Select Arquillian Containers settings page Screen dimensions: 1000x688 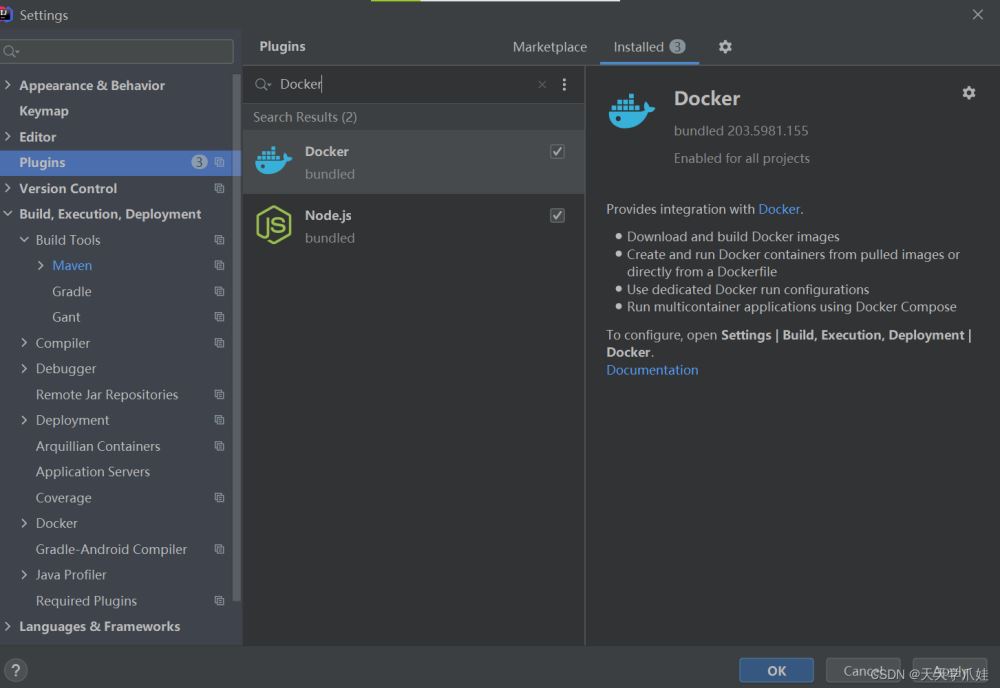98,446
